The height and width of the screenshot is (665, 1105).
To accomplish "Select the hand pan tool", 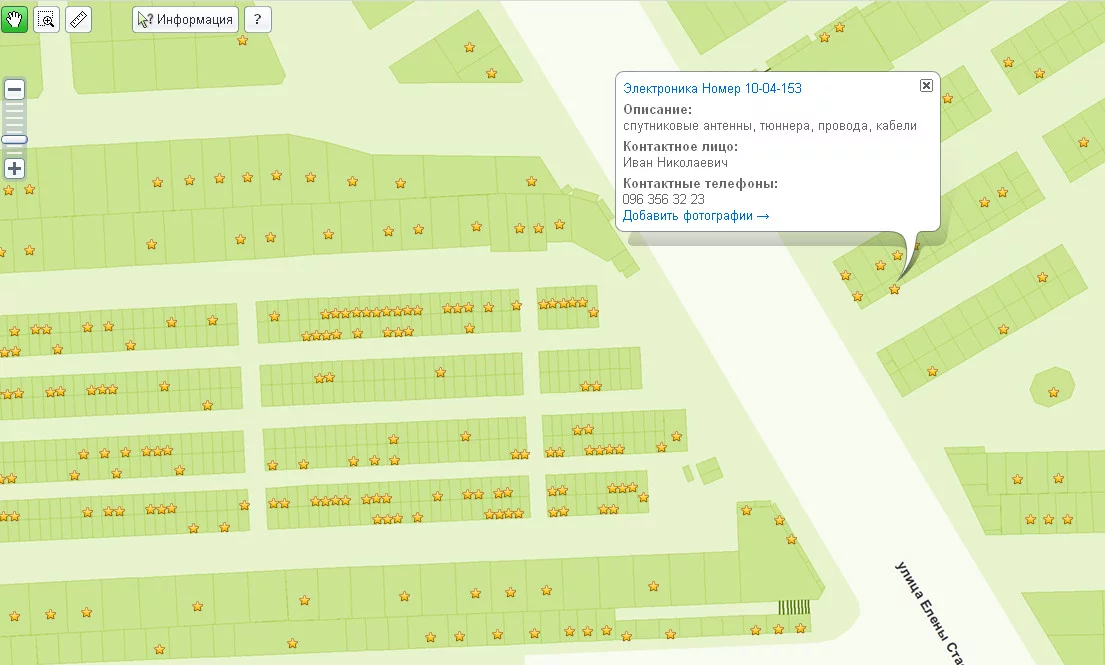I will 14,20.
